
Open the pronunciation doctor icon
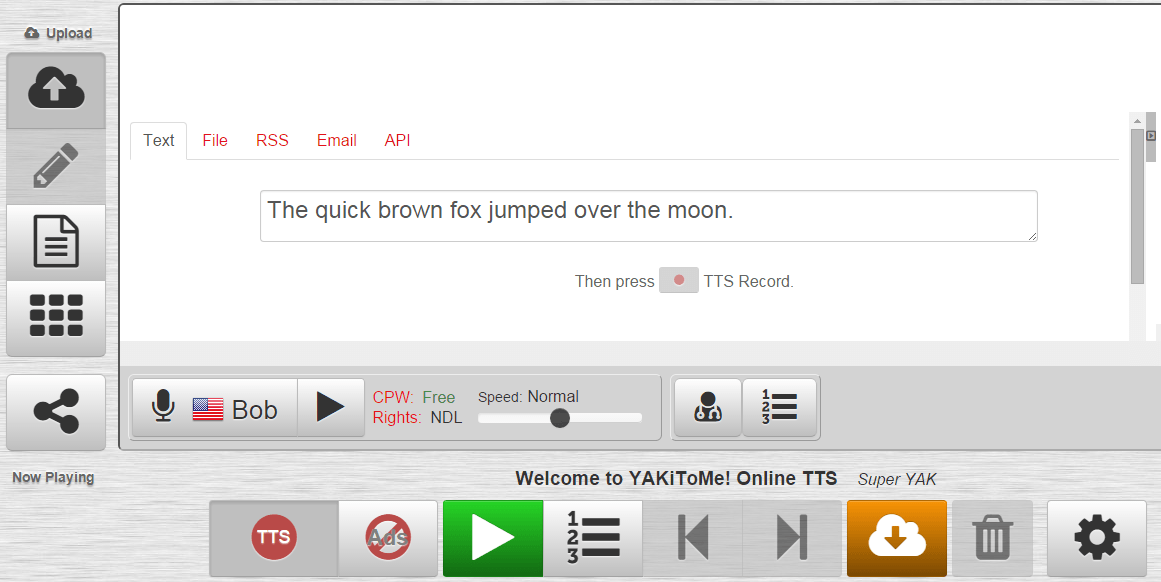708,408
